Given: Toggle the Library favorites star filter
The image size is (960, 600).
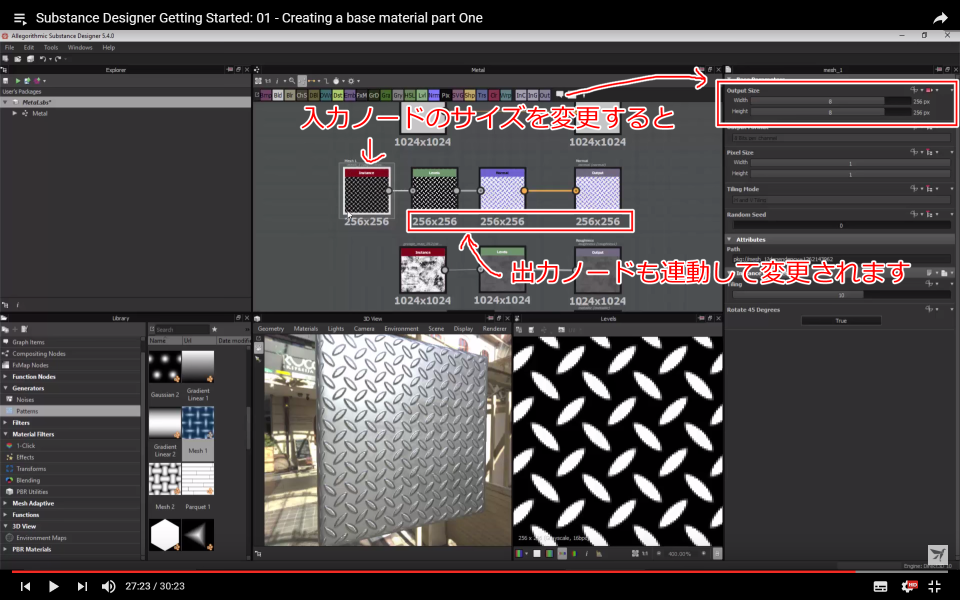Looking at the screenshot, I should pos(214,329).
